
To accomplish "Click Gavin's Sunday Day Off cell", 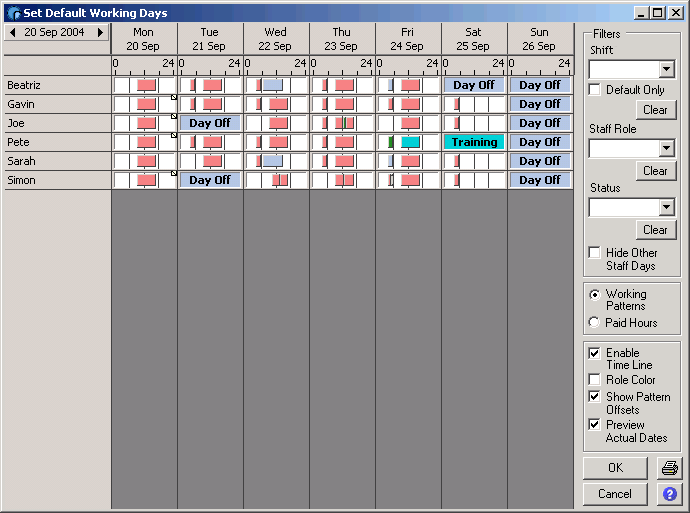I will [540, 104].
